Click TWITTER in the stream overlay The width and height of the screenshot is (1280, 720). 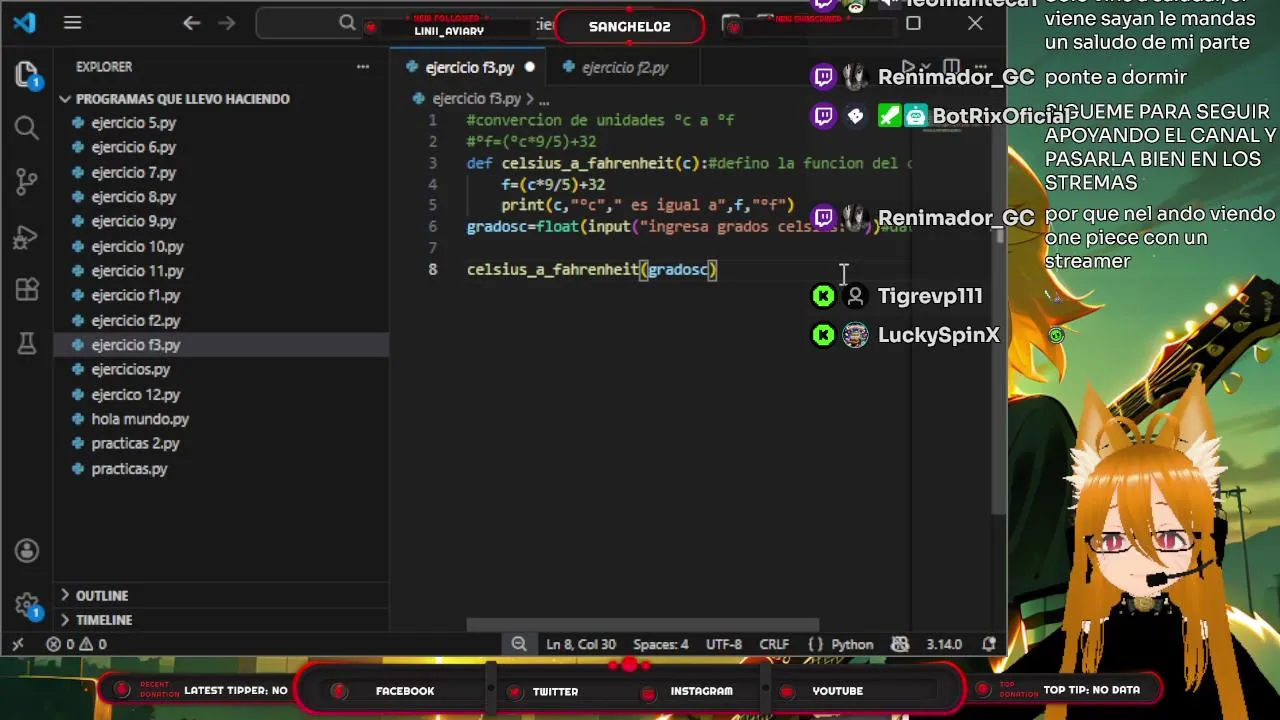click(x=555, y=691)
